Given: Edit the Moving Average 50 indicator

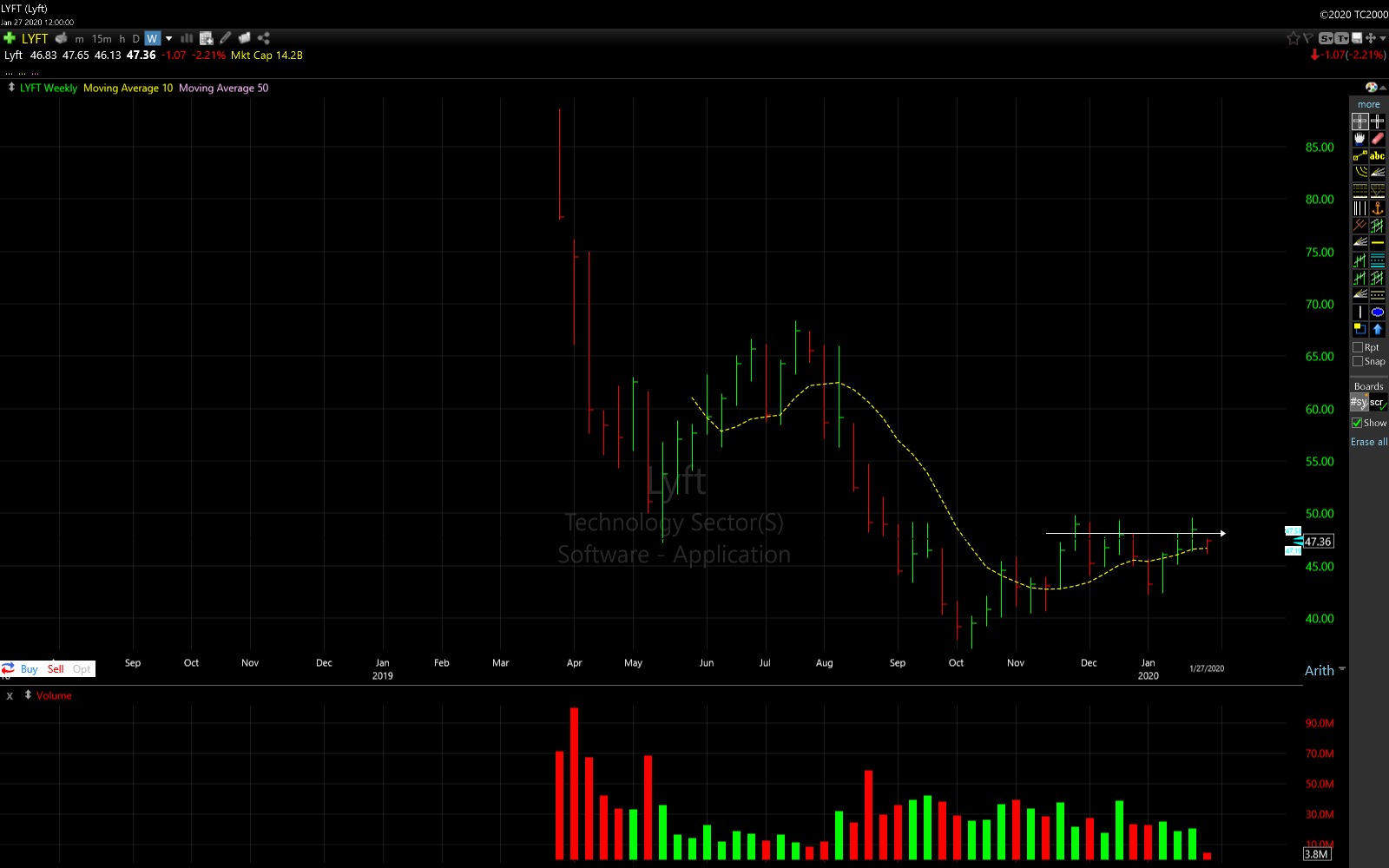Looking at the screenshot, I should (x=223, y=88).
